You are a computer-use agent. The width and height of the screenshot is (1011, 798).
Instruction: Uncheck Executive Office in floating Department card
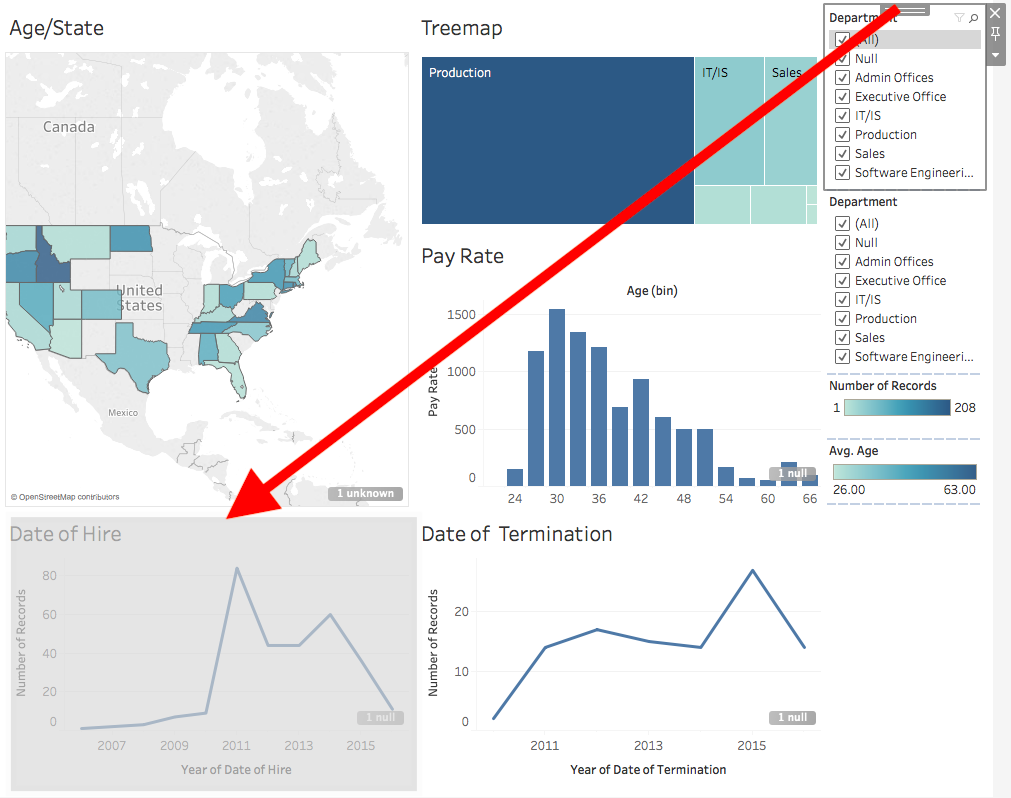pos(842,97)
